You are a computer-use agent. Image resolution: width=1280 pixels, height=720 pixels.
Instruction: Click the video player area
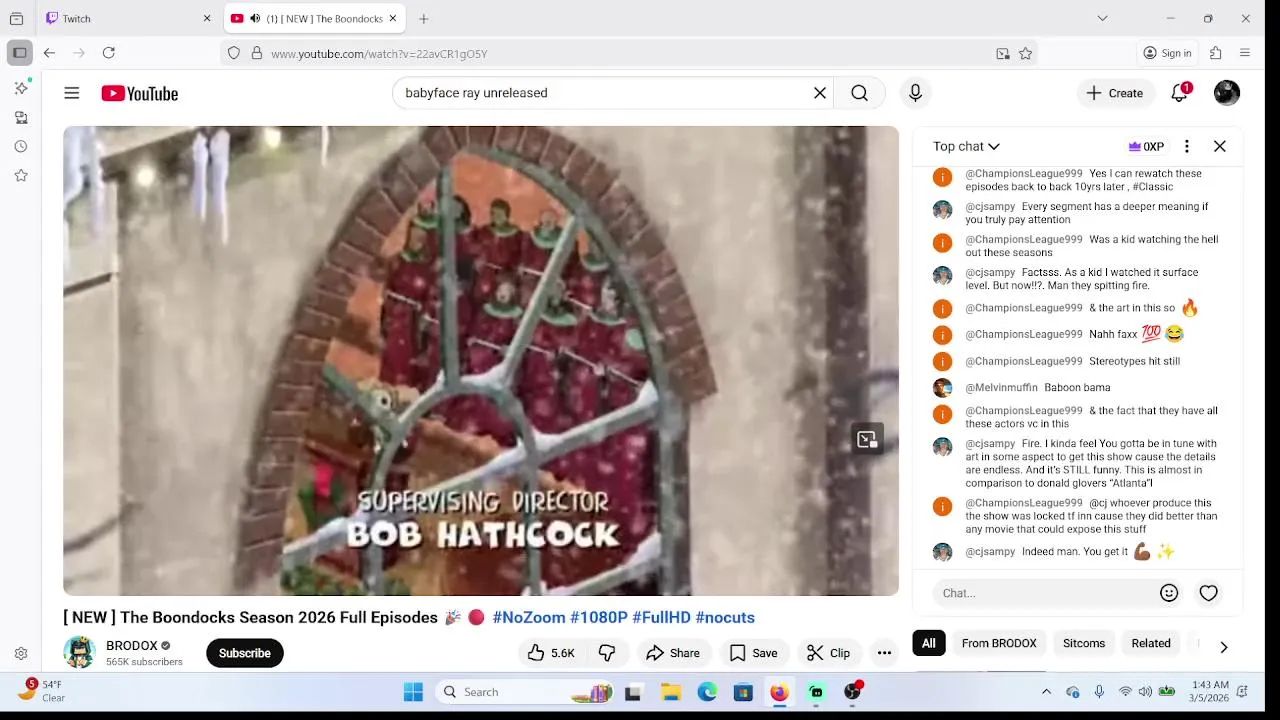(x=481, y=361)
